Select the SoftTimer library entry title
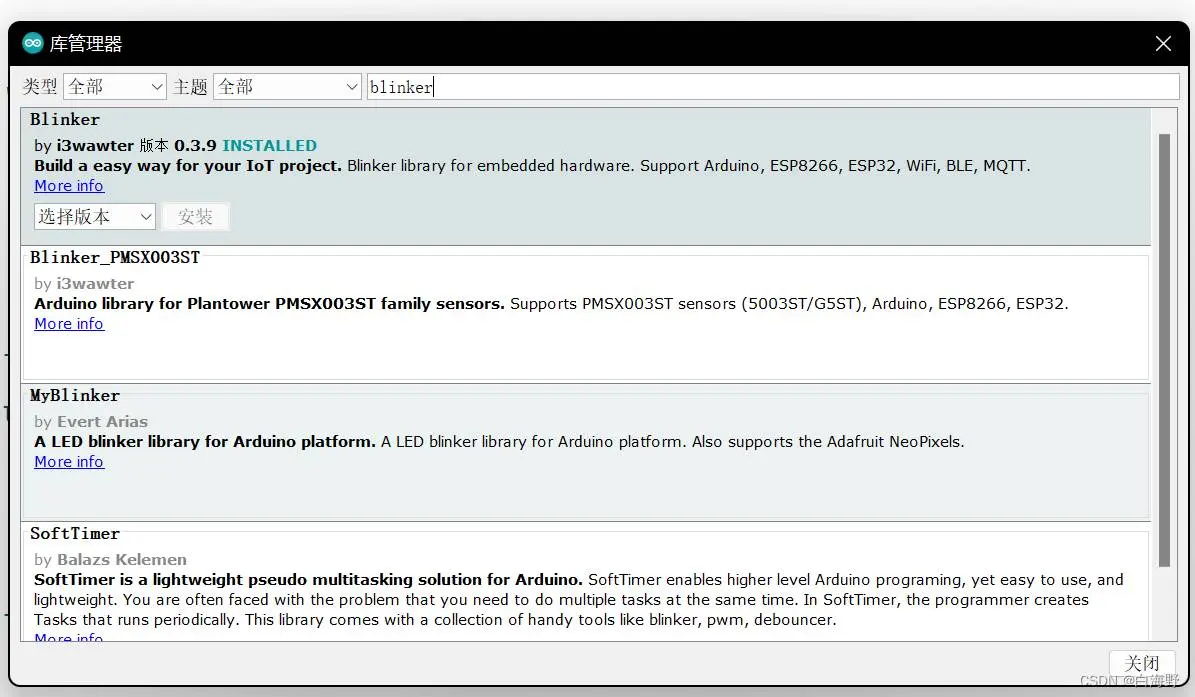The image size is (1195, 697). tap(75, 533)
